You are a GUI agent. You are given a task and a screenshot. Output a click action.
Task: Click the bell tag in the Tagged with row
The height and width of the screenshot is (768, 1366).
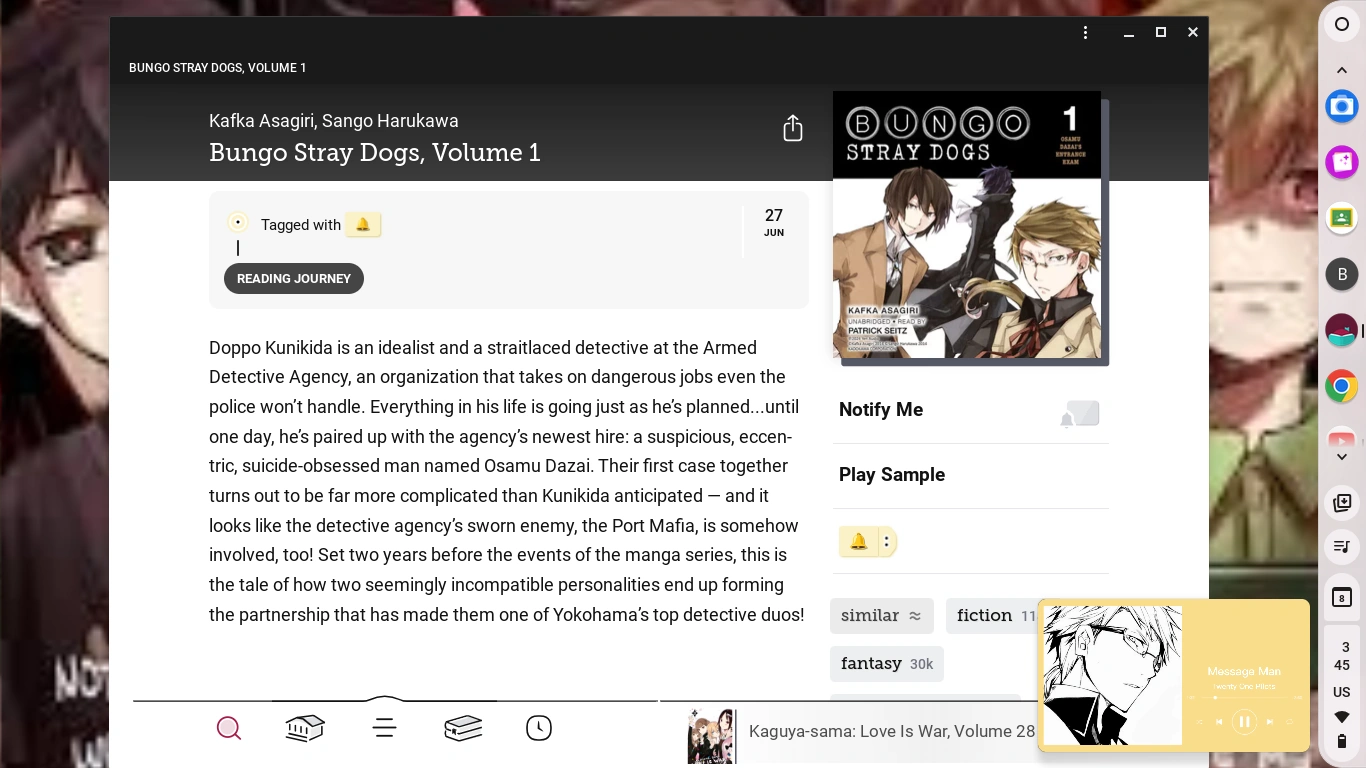pyautogui.click(x=363, y=225)
